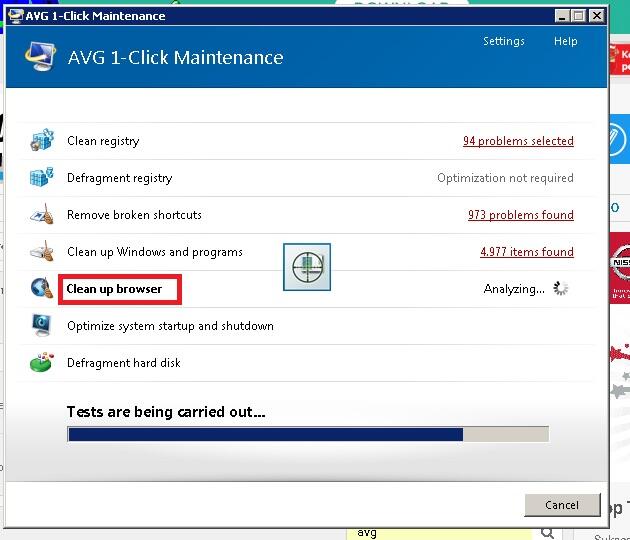Minimize the AVG 1-Click Maintenance window
630x540 pixels.
562,16
